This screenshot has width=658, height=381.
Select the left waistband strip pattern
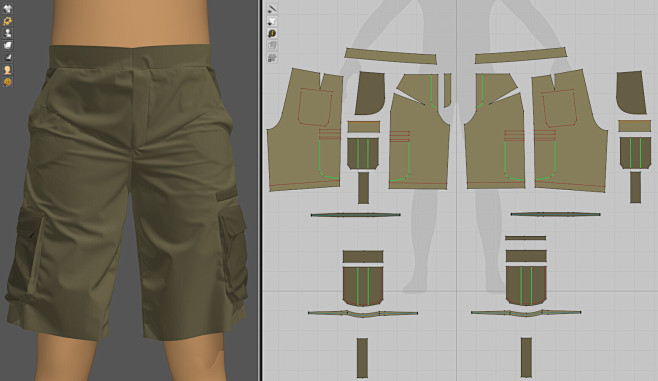391,56
